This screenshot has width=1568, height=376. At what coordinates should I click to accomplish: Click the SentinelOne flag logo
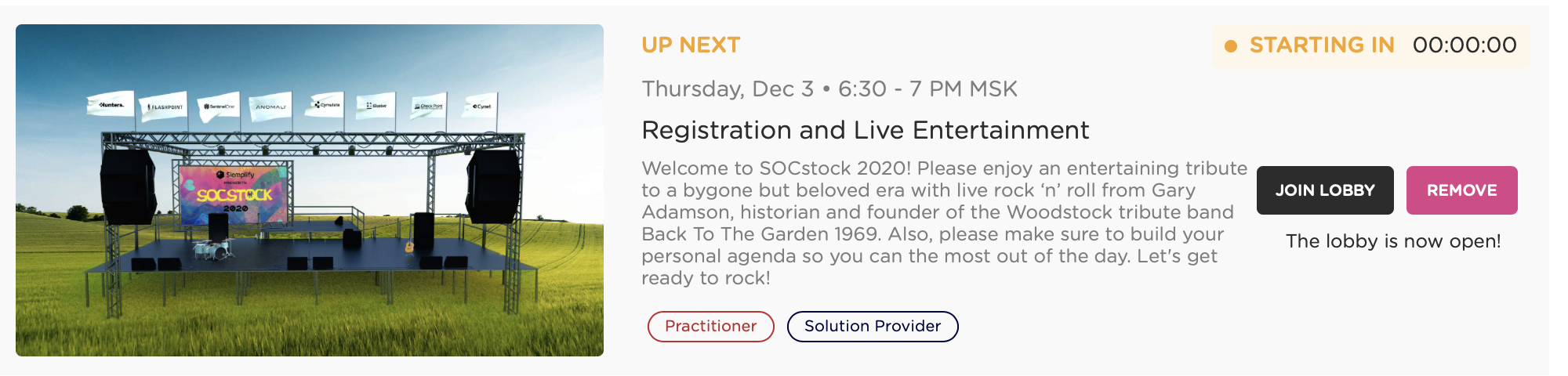click(x=219, y=107)
